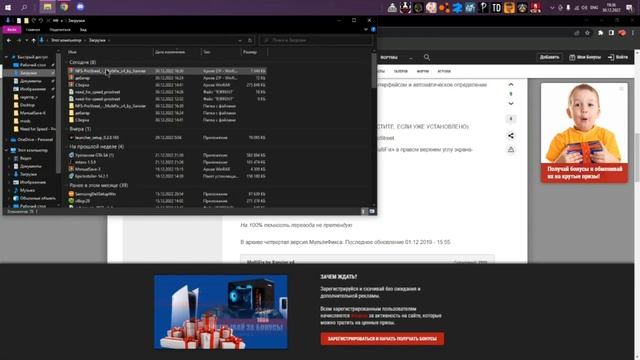Open the website search magnifier
The image size is (640, 360).
427,58
